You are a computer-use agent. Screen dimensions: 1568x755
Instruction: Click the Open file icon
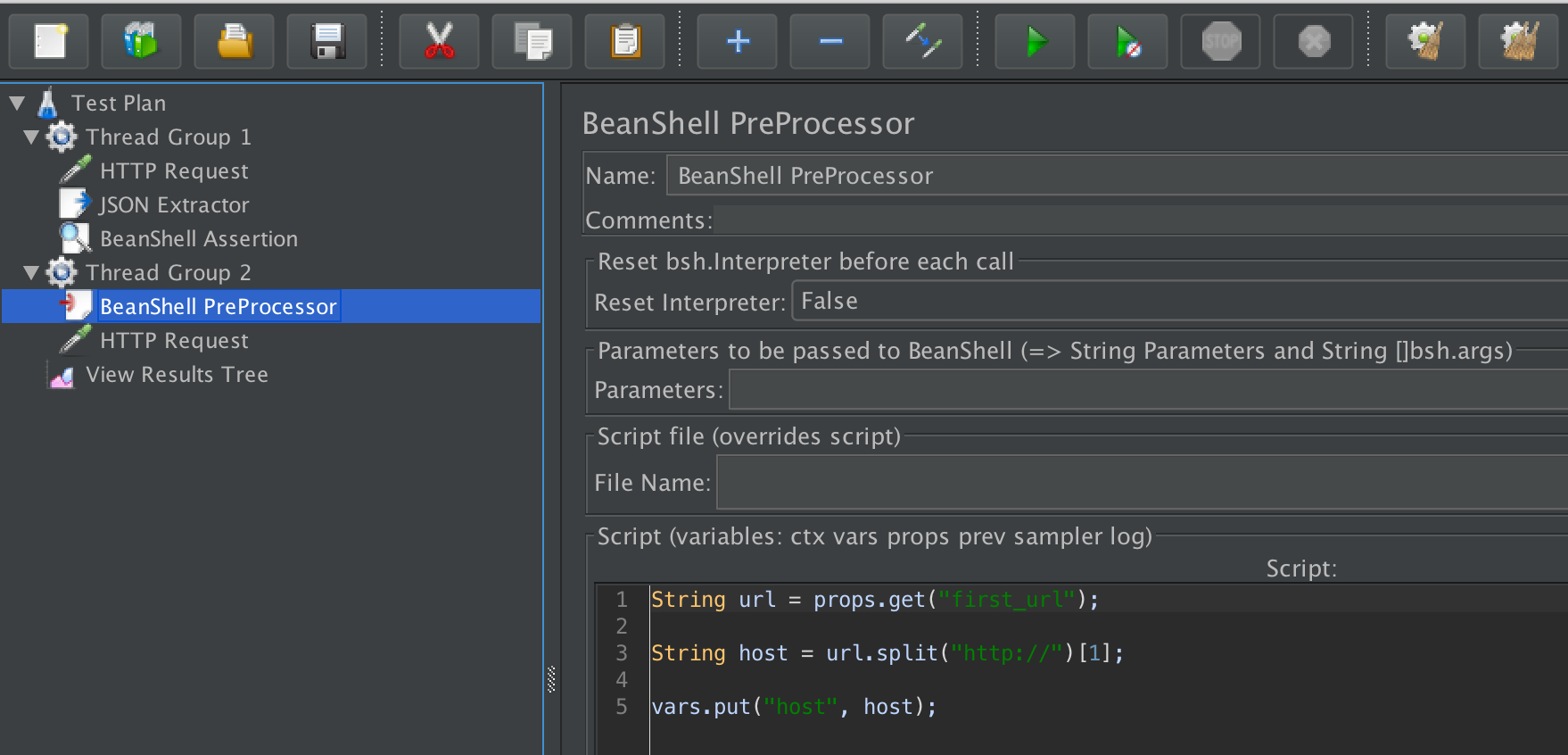pos(234,41)
